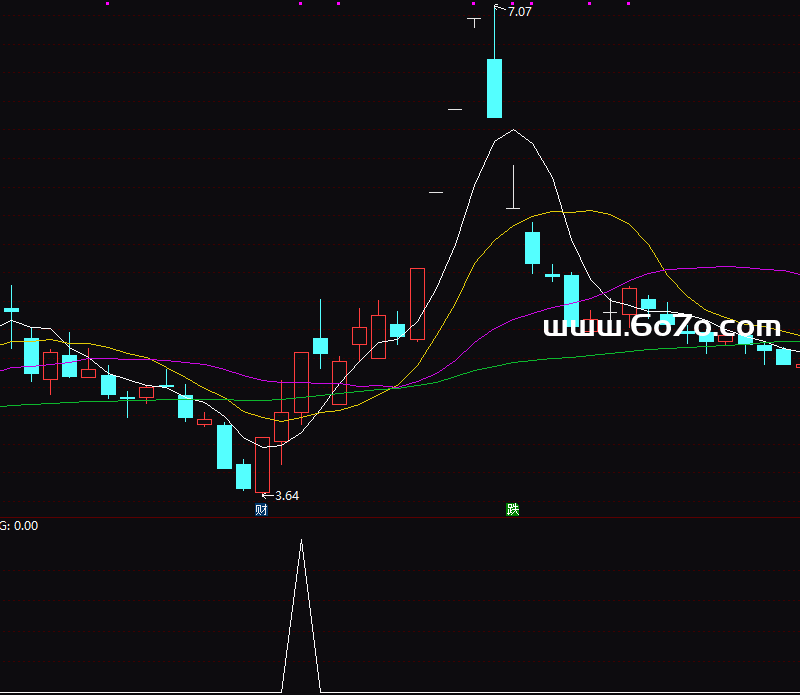Screen dimensions: 800x695
Task: Click the magenta moving average line at right edge
Action: (795, 272)
